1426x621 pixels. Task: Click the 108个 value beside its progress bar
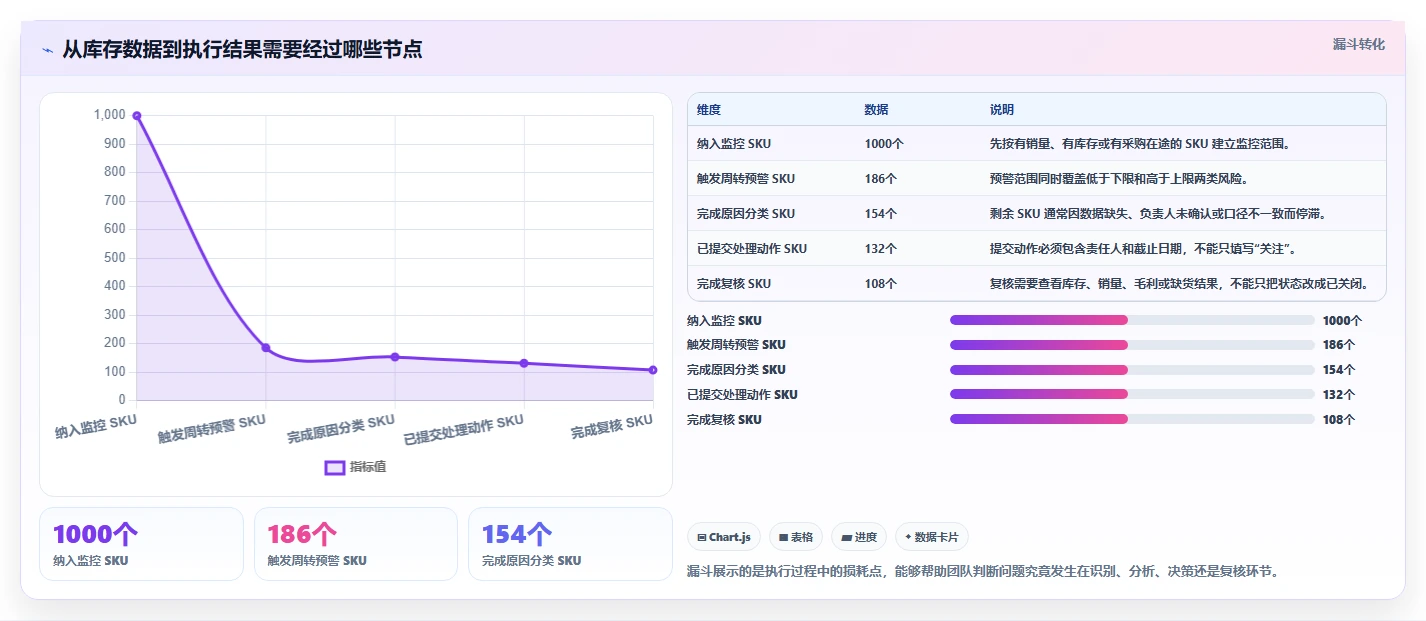click(x=1339, y=420)
